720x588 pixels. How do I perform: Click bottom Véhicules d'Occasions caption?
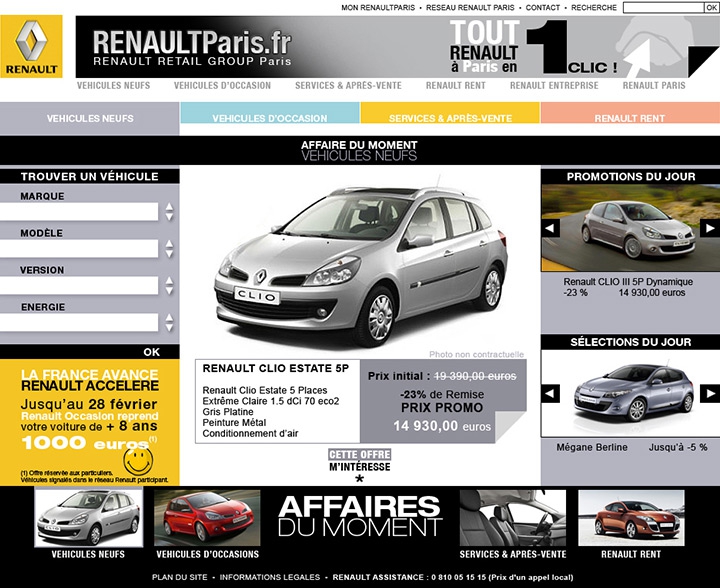coord(208,554)
